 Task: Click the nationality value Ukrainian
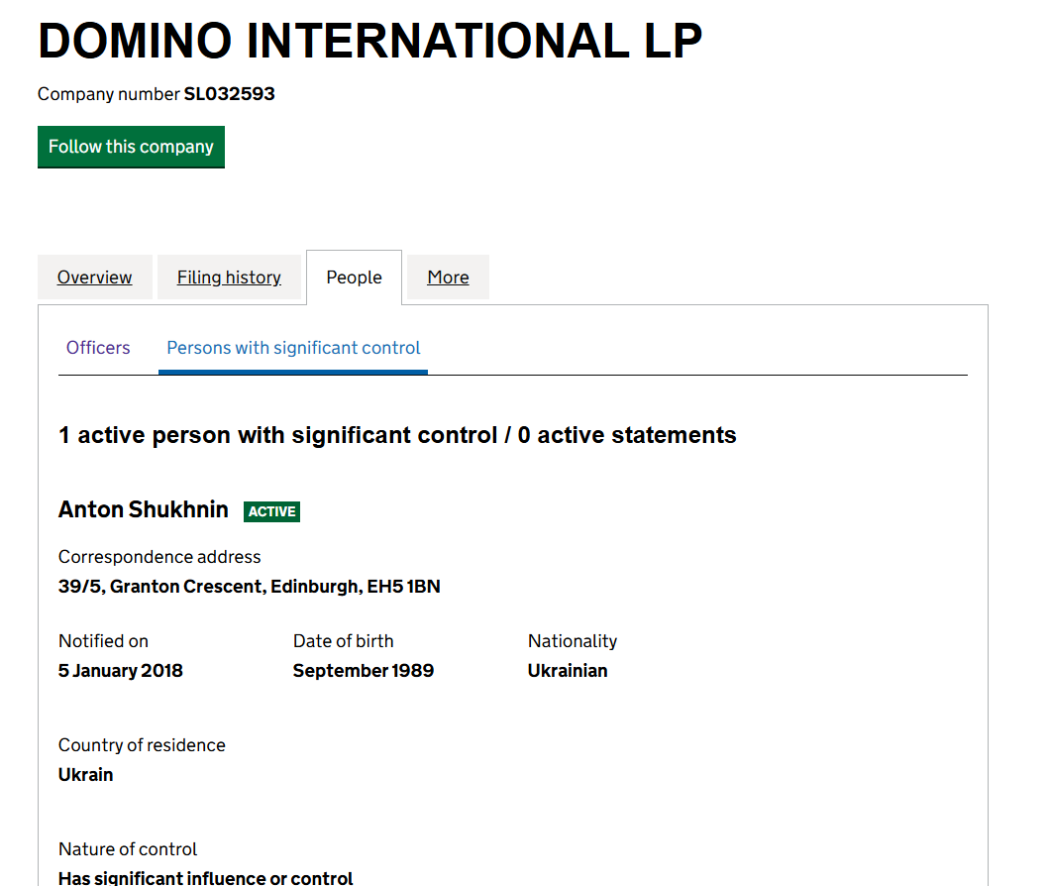click(x=567, y=671)
